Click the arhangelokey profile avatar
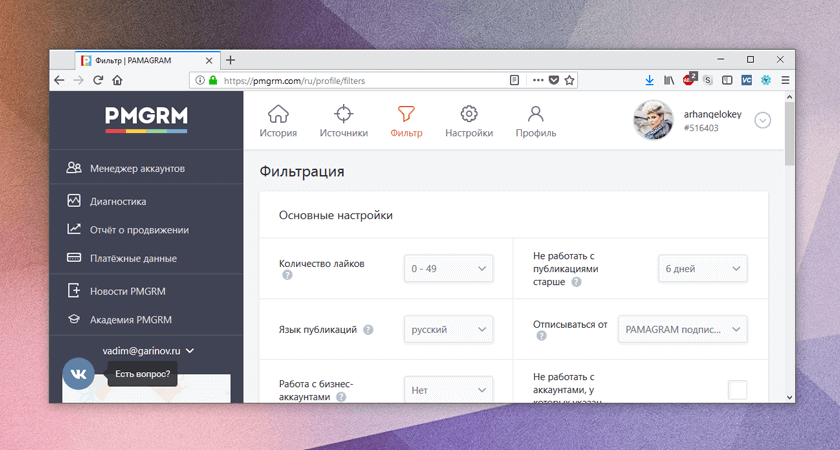The height and width of the screenshot is (450, 840). pos(653,120)
